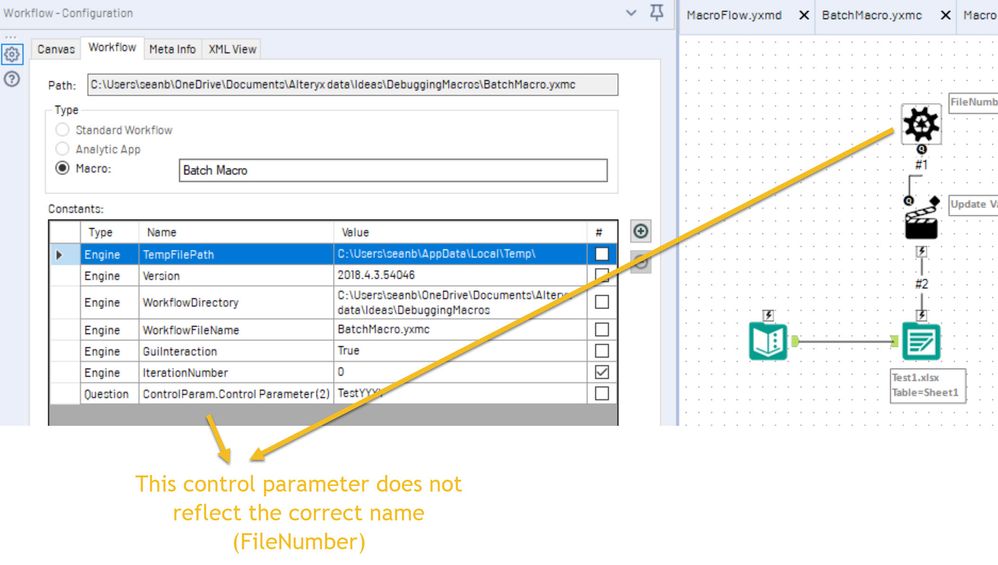This screenshot has width=998, height=565.
Task: Select the 2018.4.3.54046 value cell
Action: 460,276
